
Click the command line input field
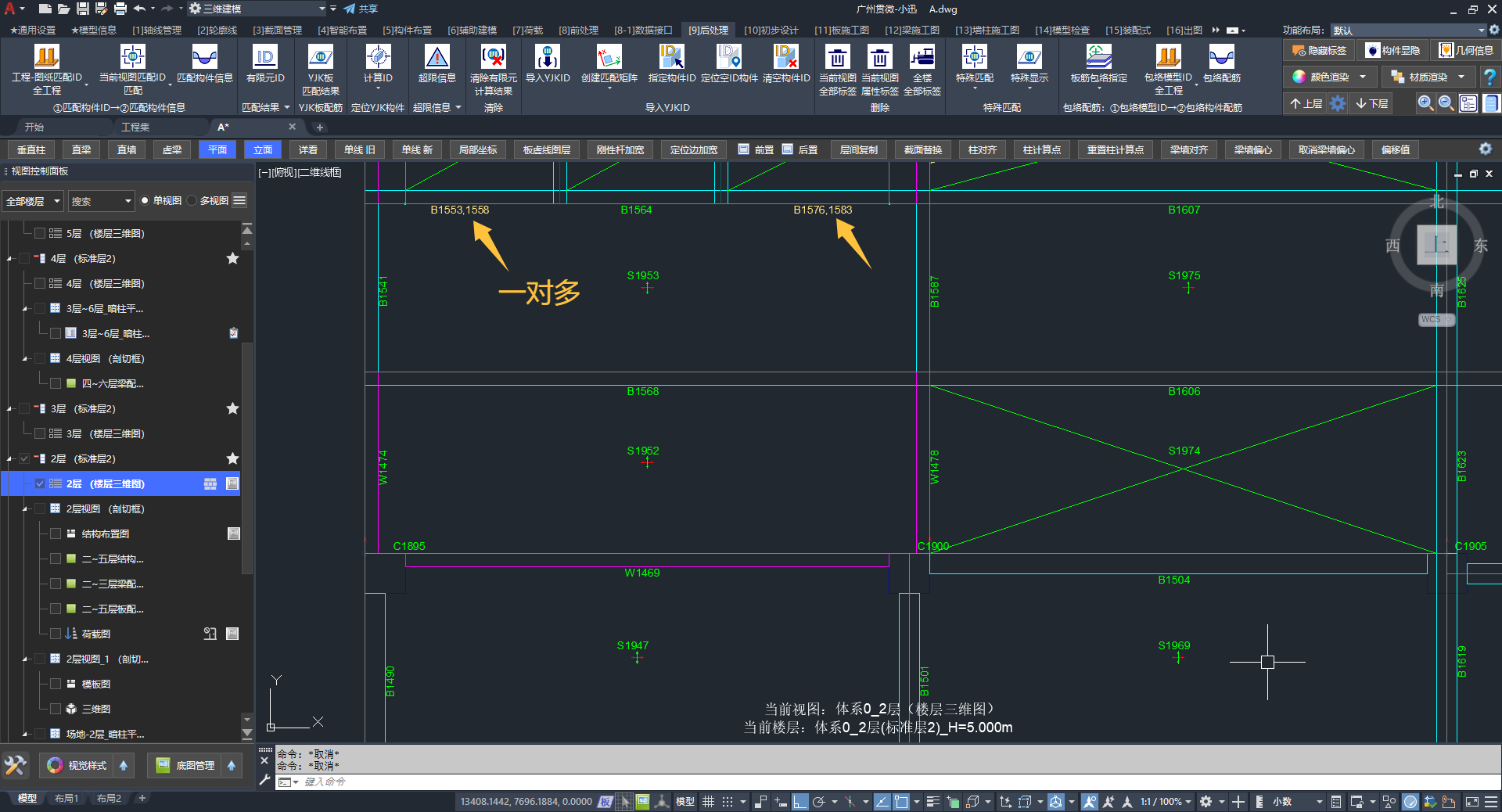[x=888, y=781]
